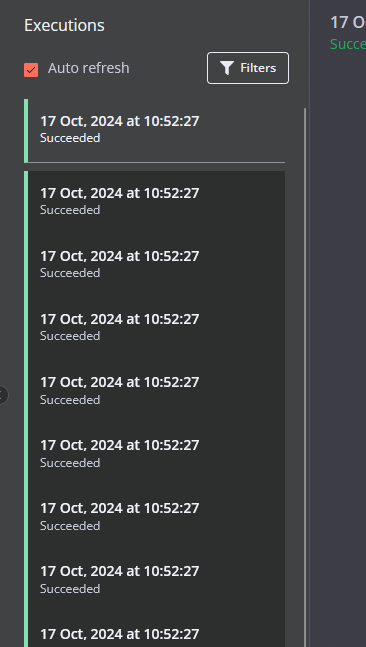
Task: Click the Succeeded label of the top execution
Action: click(70, 138)
